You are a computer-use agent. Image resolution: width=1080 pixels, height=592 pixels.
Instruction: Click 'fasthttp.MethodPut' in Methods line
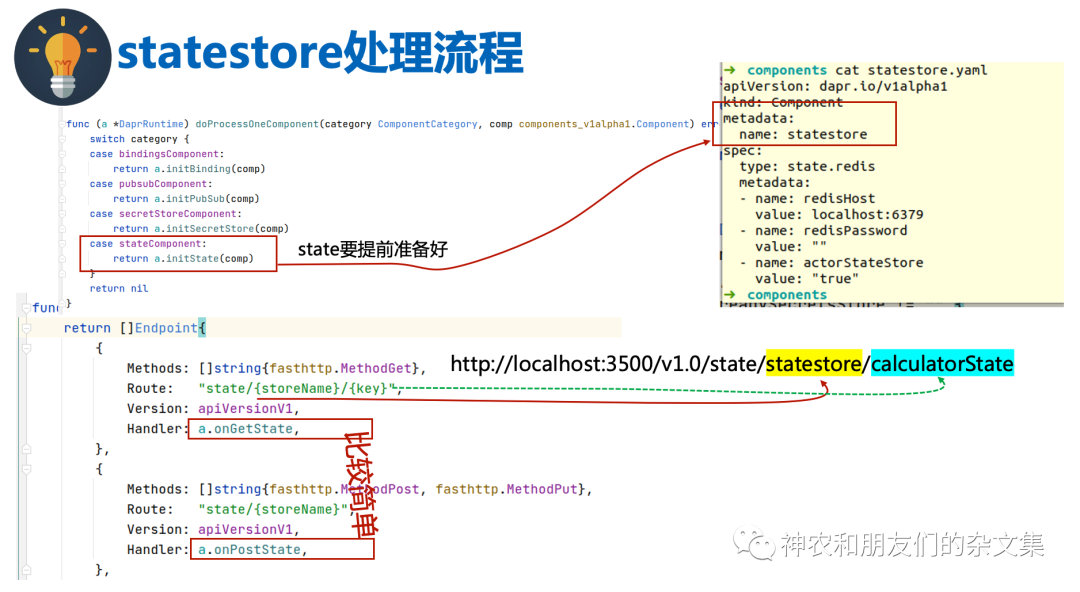click(506, 489)
